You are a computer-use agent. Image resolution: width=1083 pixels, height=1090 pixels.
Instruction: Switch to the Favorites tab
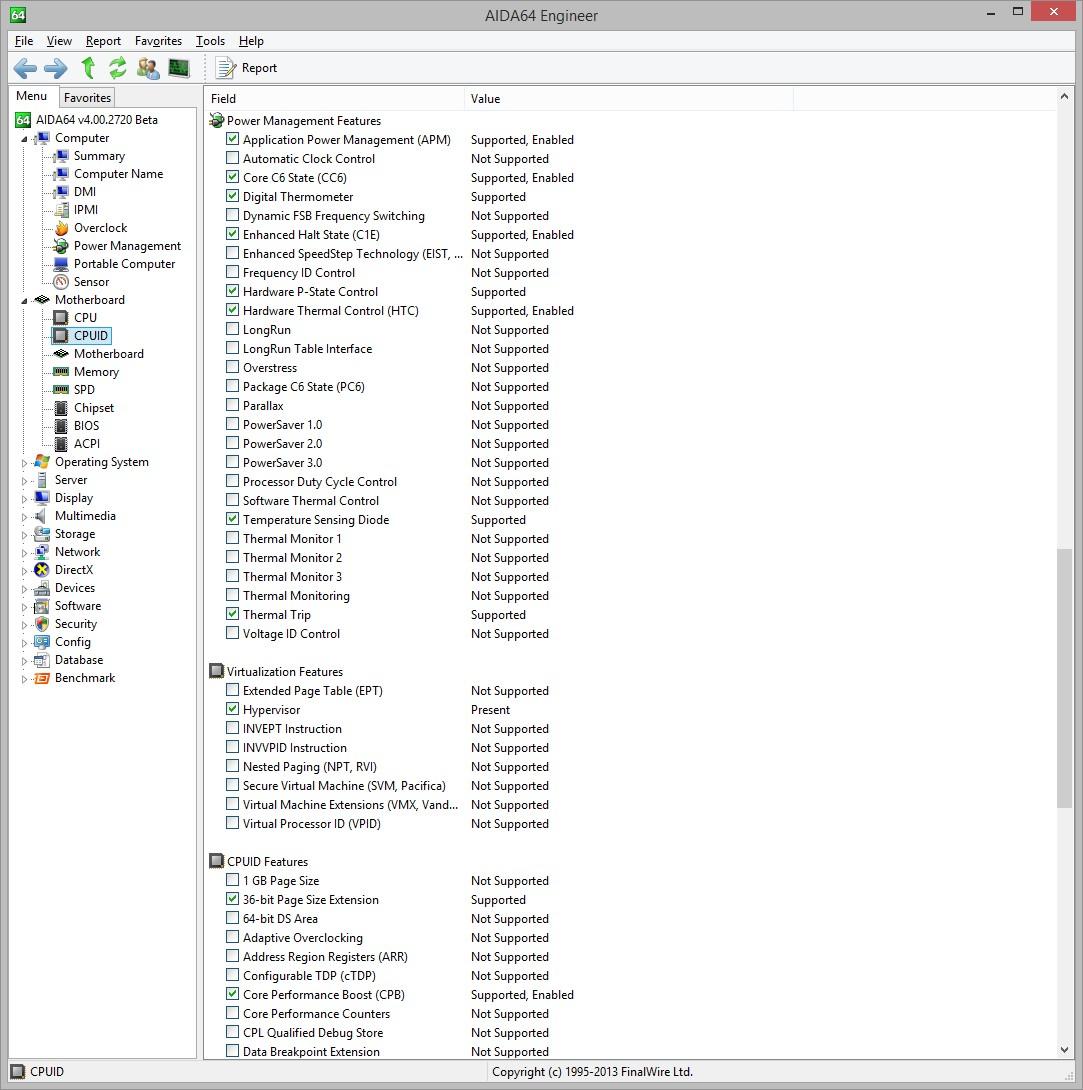pos(87,98)
